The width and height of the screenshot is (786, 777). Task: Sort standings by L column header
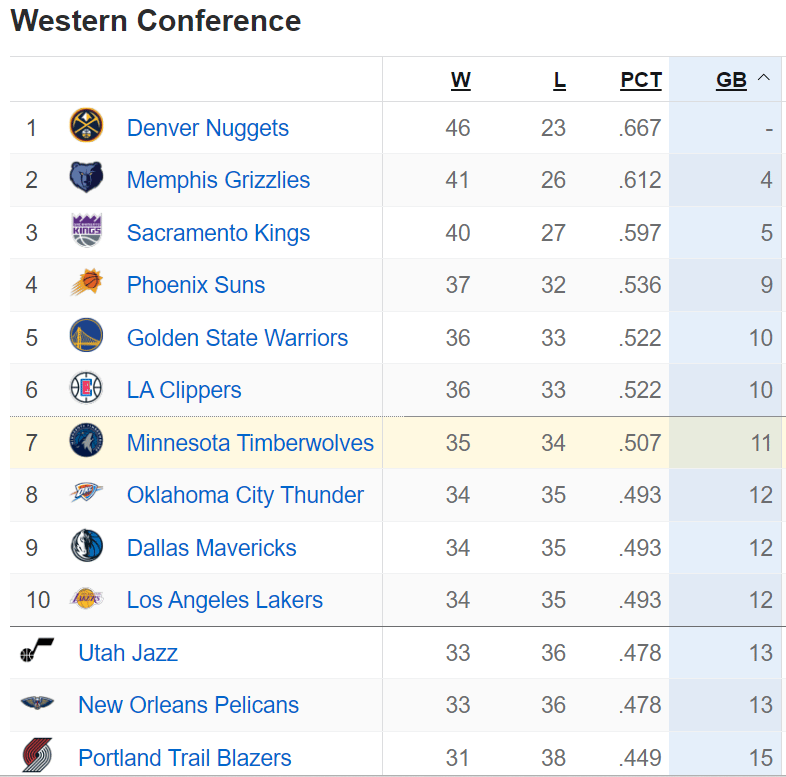559,80
